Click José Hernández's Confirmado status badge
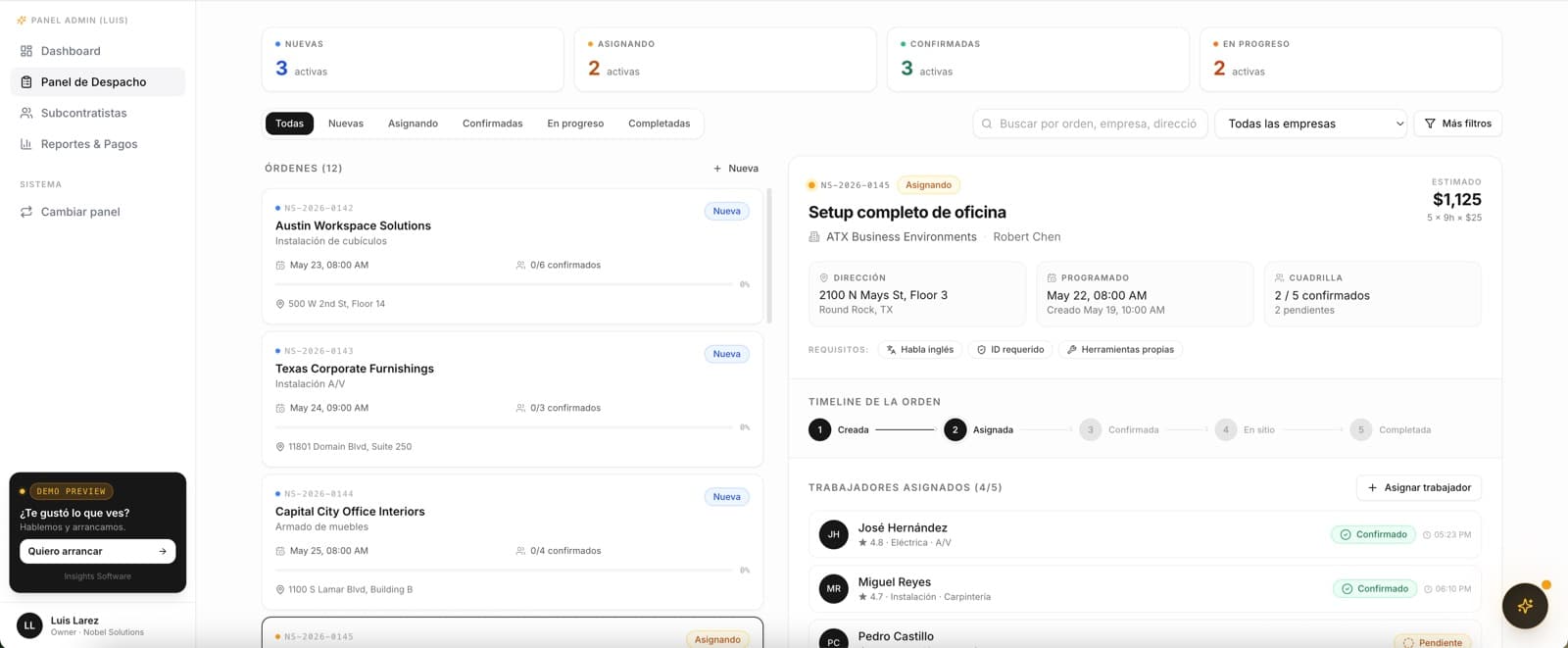 tap(1373, 534)
